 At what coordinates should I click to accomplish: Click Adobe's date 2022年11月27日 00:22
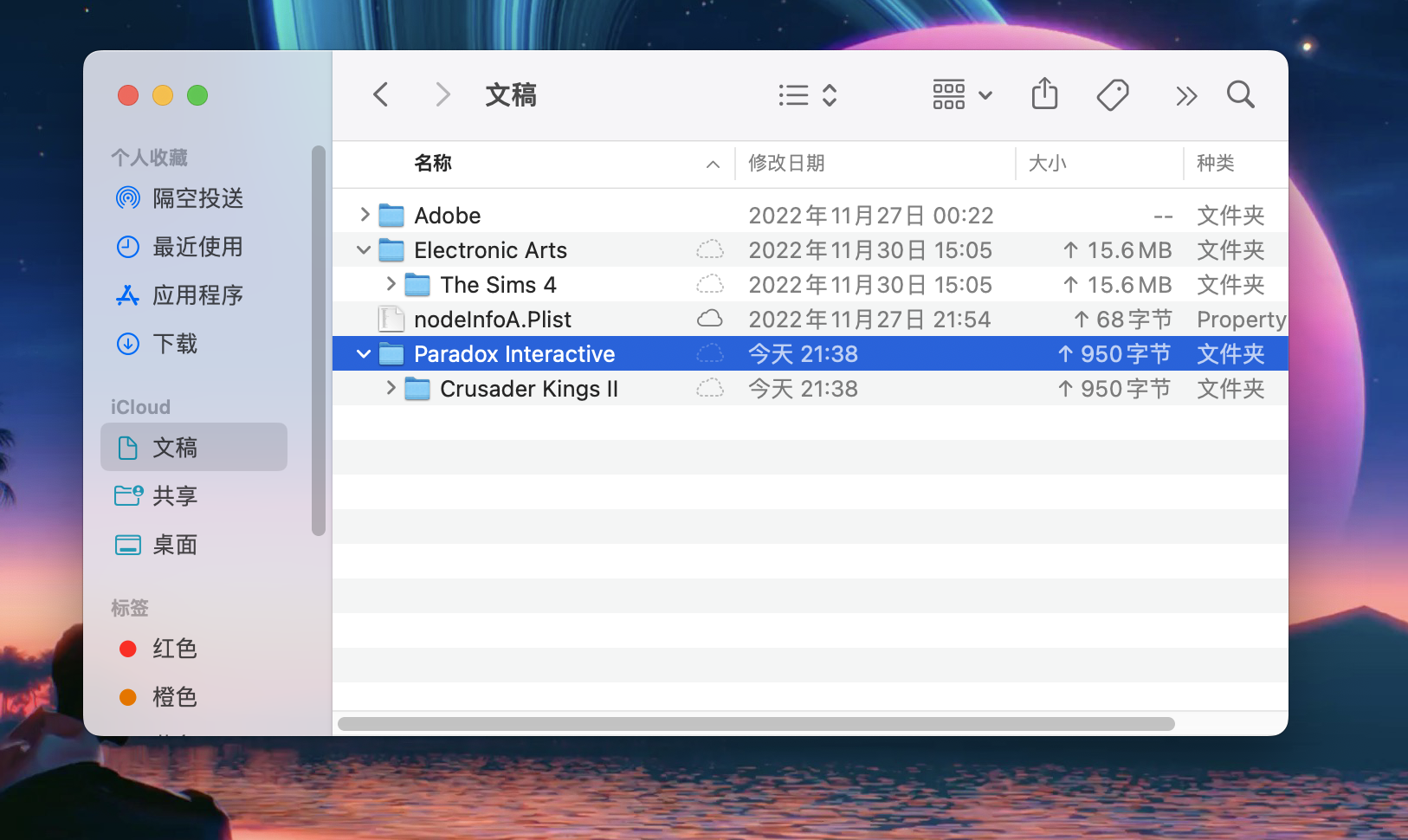click(871, 215)
